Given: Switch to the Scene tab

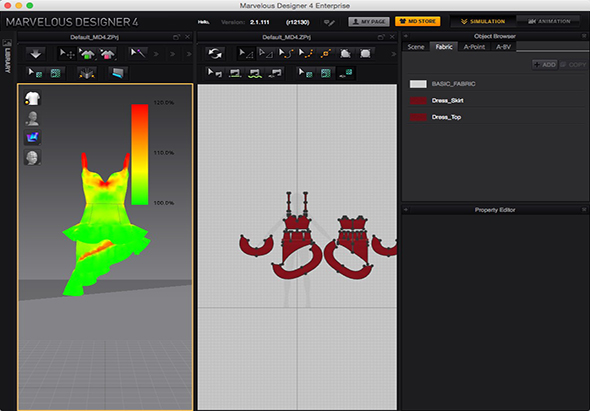Looking at the screenshot, I should (x=416, y=47).
